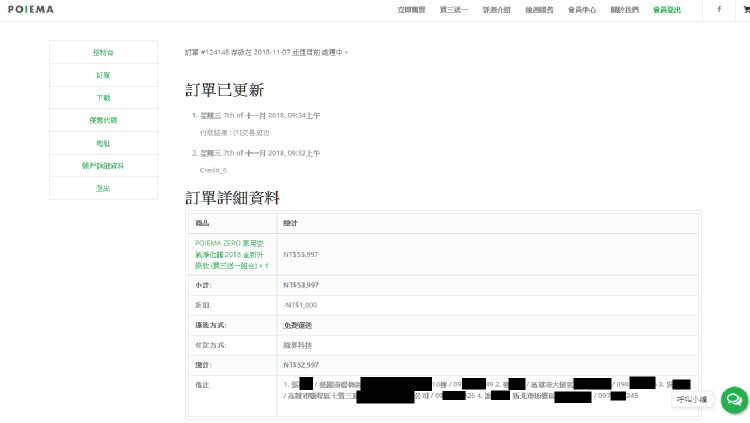This screenshot has width=750, height=423.
Task: Select the NT$52,997 total value
Action: pos(301,365)
